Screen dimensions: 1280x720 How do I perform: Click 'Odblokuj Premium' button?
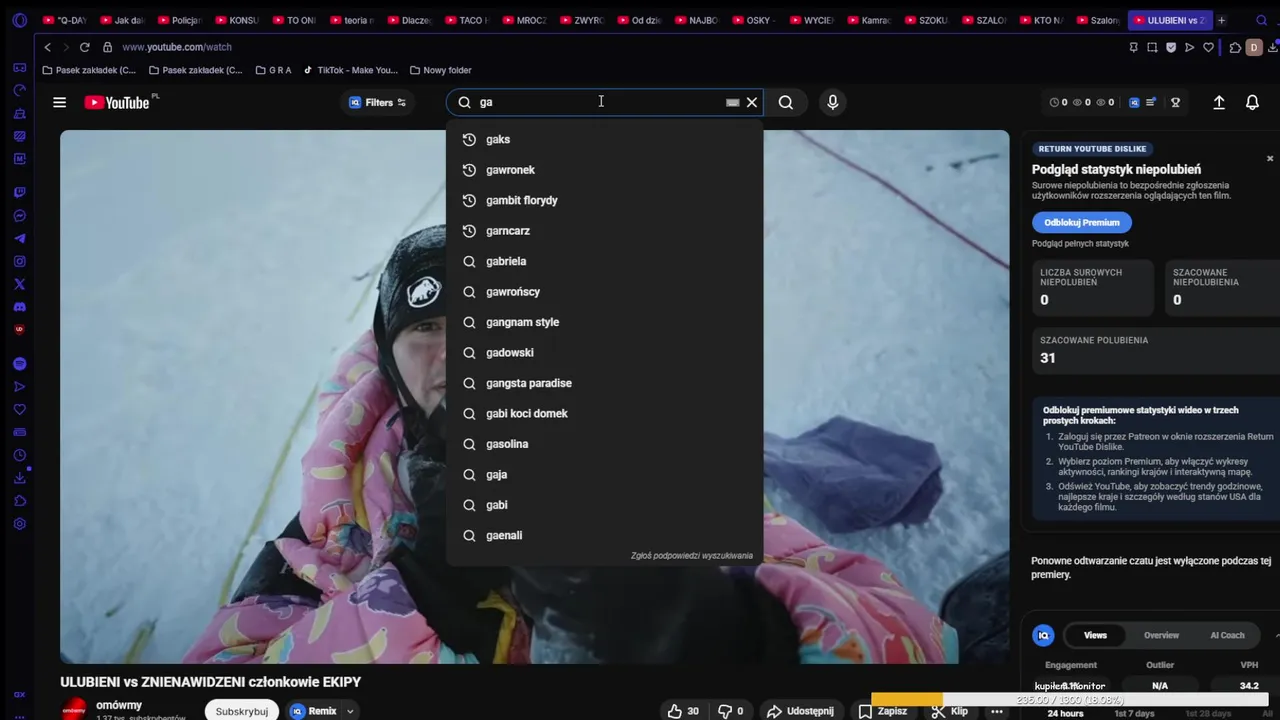(x=1082, y=222)
